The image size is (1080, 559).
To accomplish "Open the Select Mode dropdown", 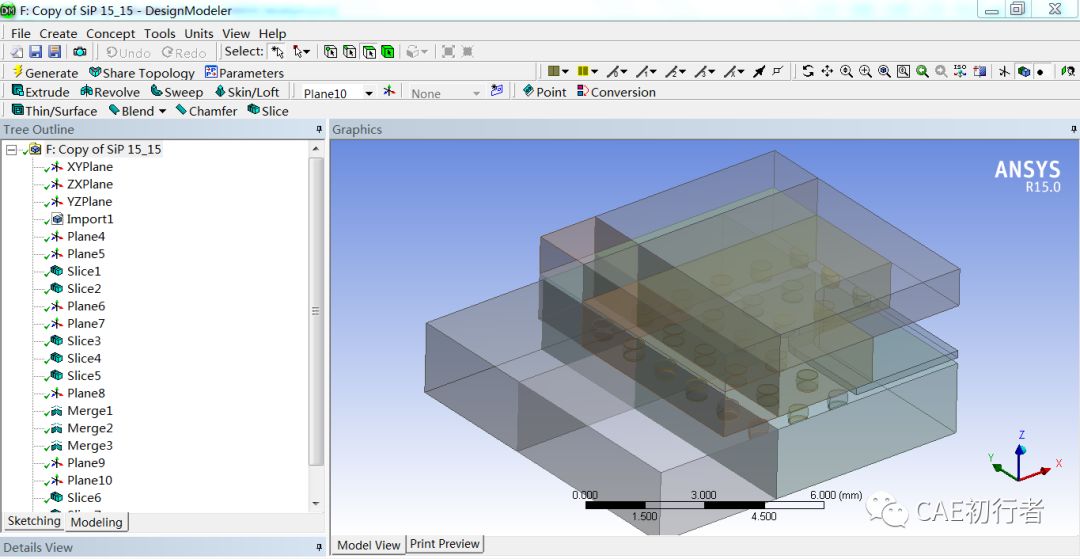I will click(x=301, y=52).
